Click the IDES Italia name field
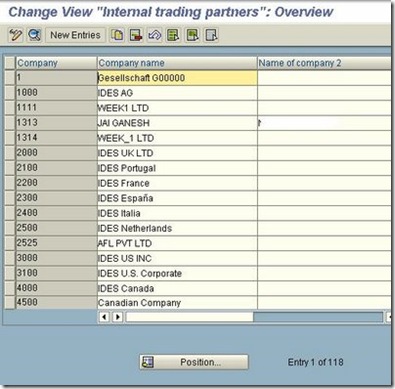395x389 pixels. coord(177,213)
